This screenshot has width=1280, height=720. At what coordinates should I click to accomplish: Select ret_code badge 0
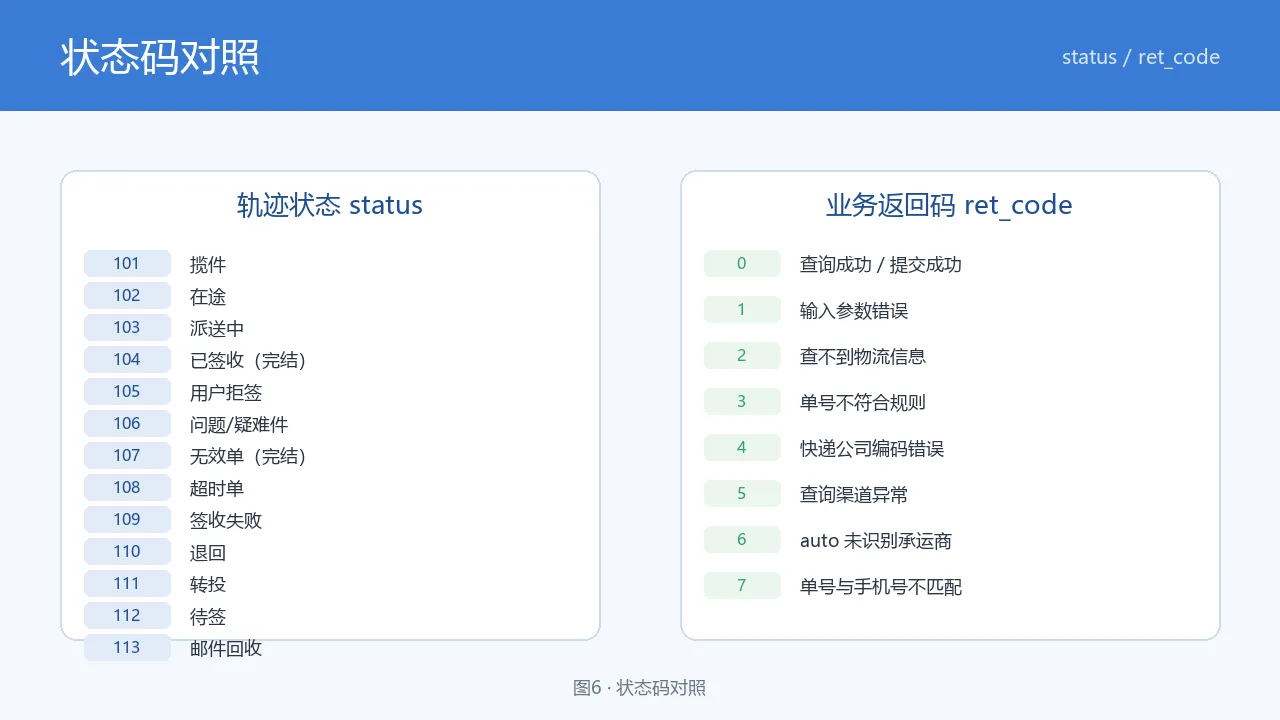742,264
